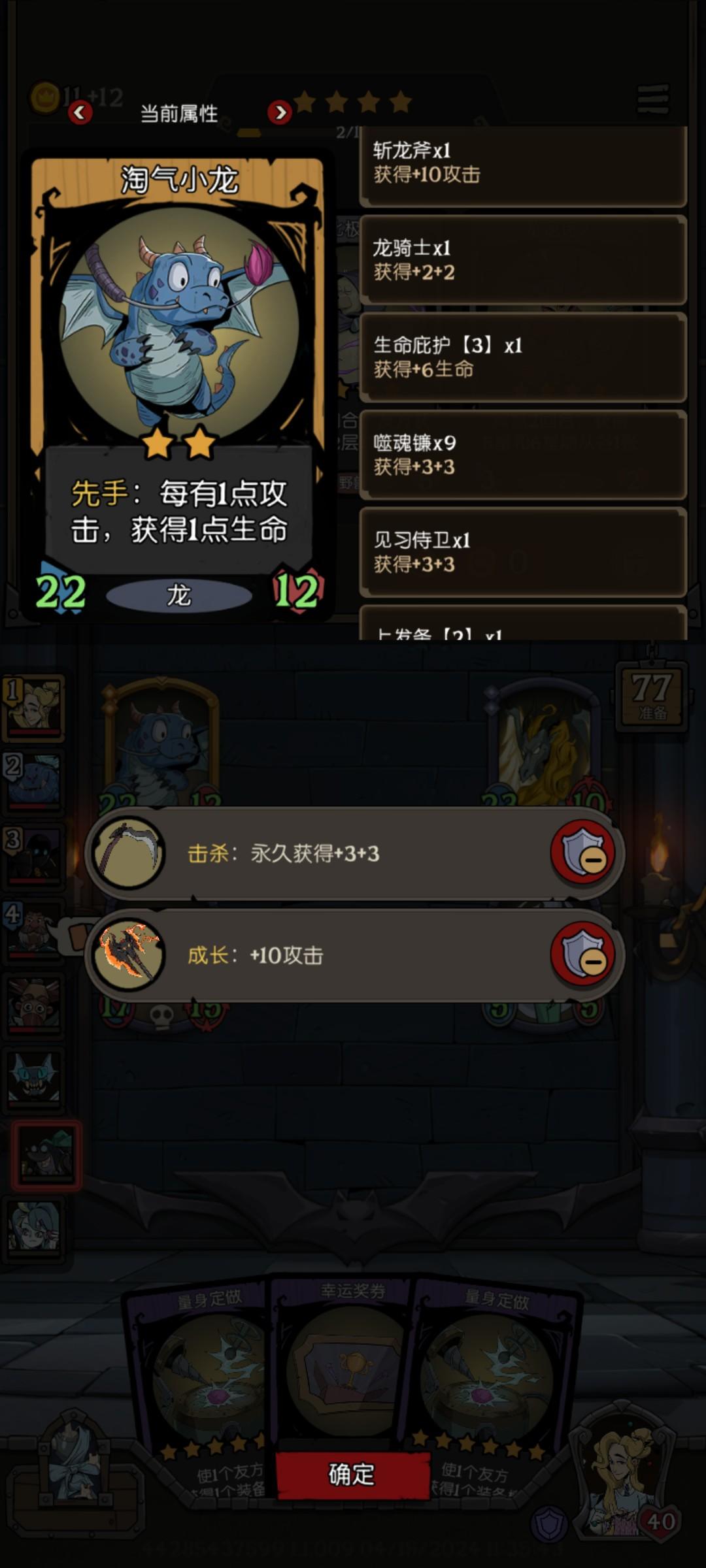Select the 斩龙斧x1 attribute entry
The width and height of the screenshot is (706, 1568).
(x=523, y=165)
